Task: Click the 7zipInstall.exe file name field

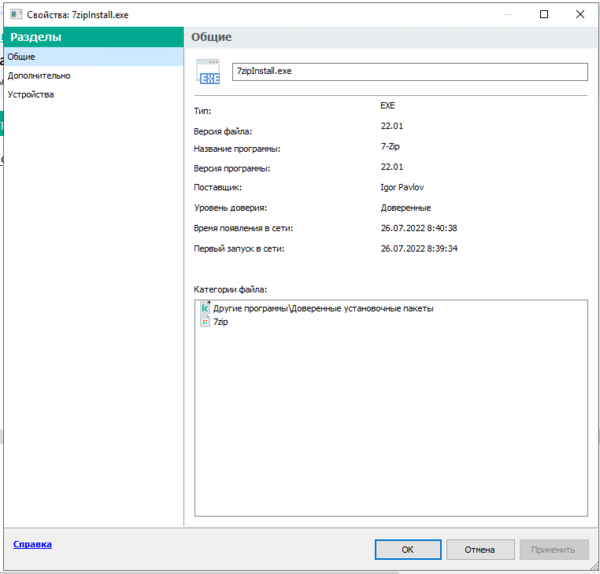Action: tap(409, 71)
